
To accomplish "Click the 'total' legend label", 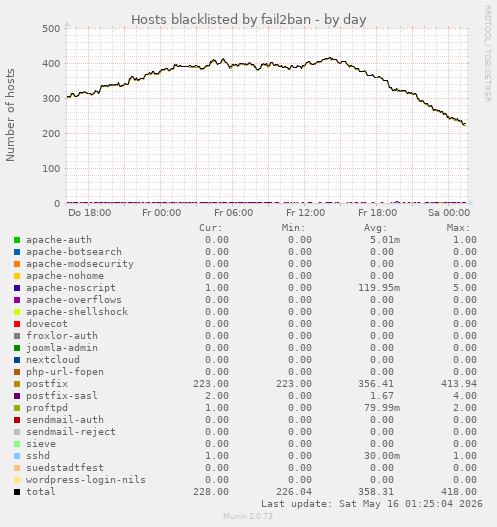I will point(41,492).
